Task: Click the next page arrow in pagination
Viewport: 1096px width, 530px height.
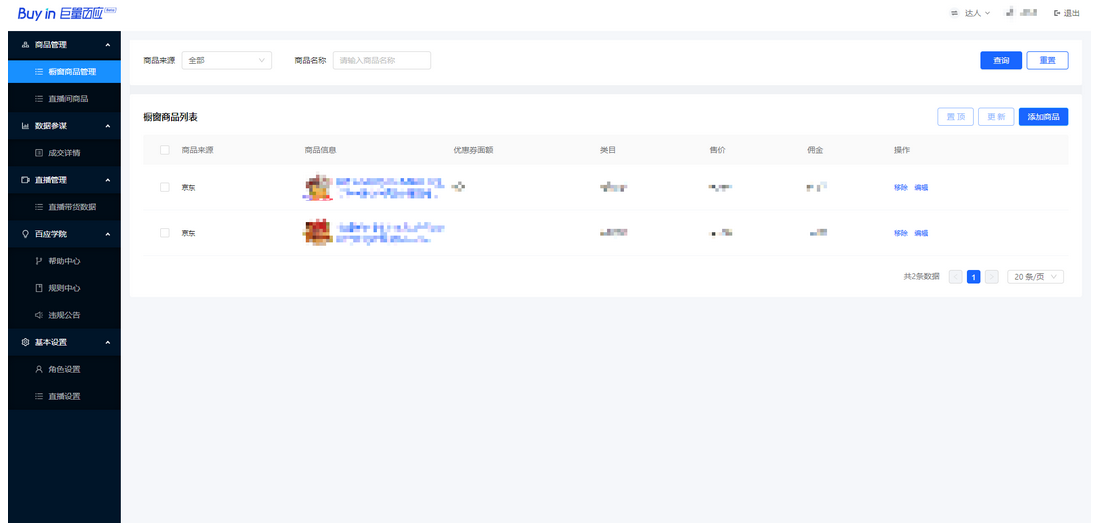Action: click(x=991, y=277)
